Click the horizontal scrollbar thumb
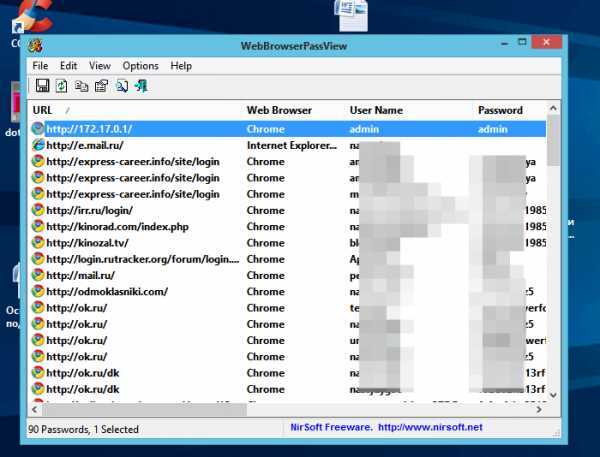Image resolution: width=600 pixels, height=457 pixels. pyautogui.click(x=144, y=410)
